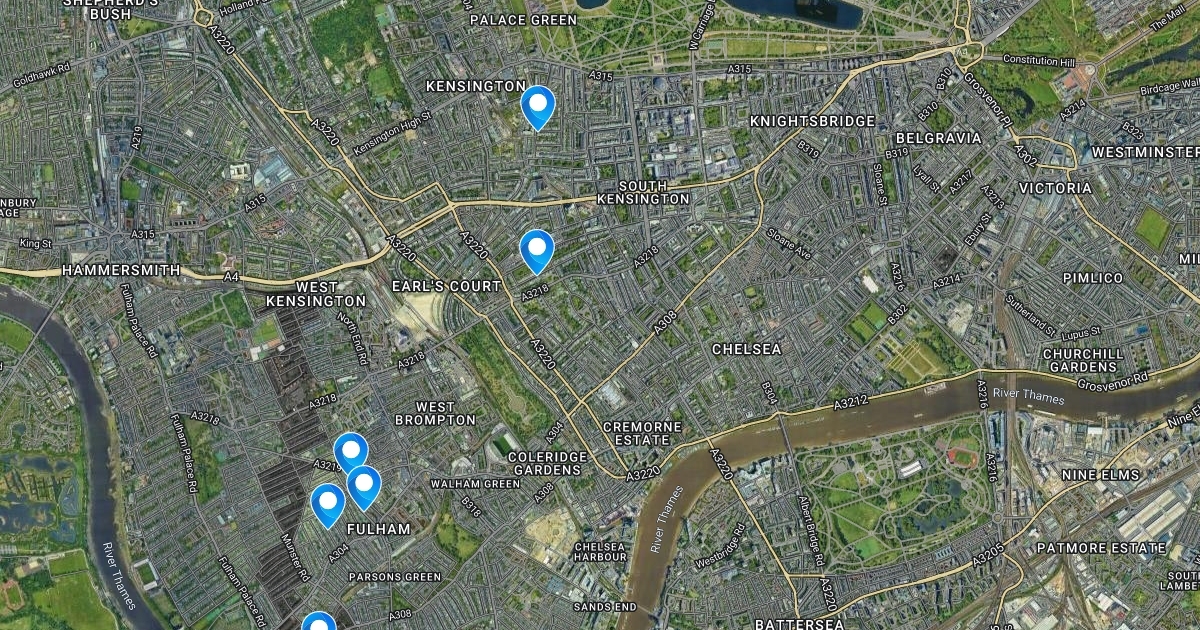Image resolution: width=1200 pixels, height=630 pixels.
Task: Click the map pin below the Kensington label
Action: click(538, 107)
